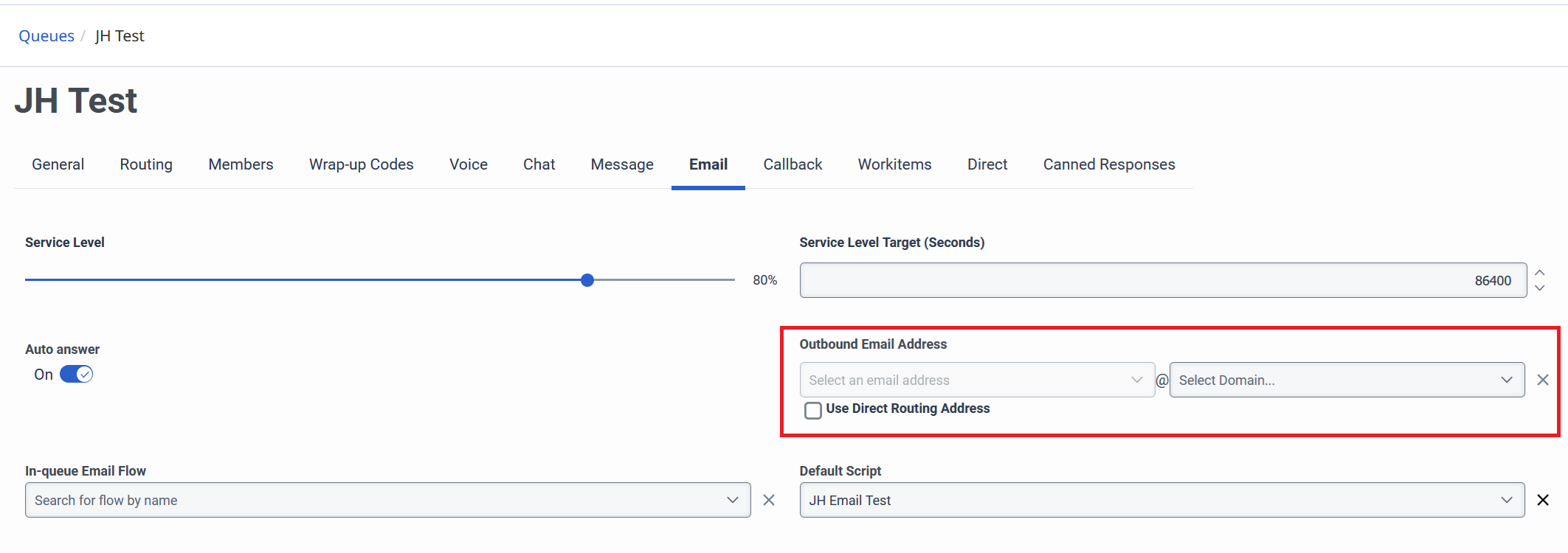This screenshot has width=1568, height=553.
Task: Expand the Select Domain dropdown
Action: coord(1347,380)
